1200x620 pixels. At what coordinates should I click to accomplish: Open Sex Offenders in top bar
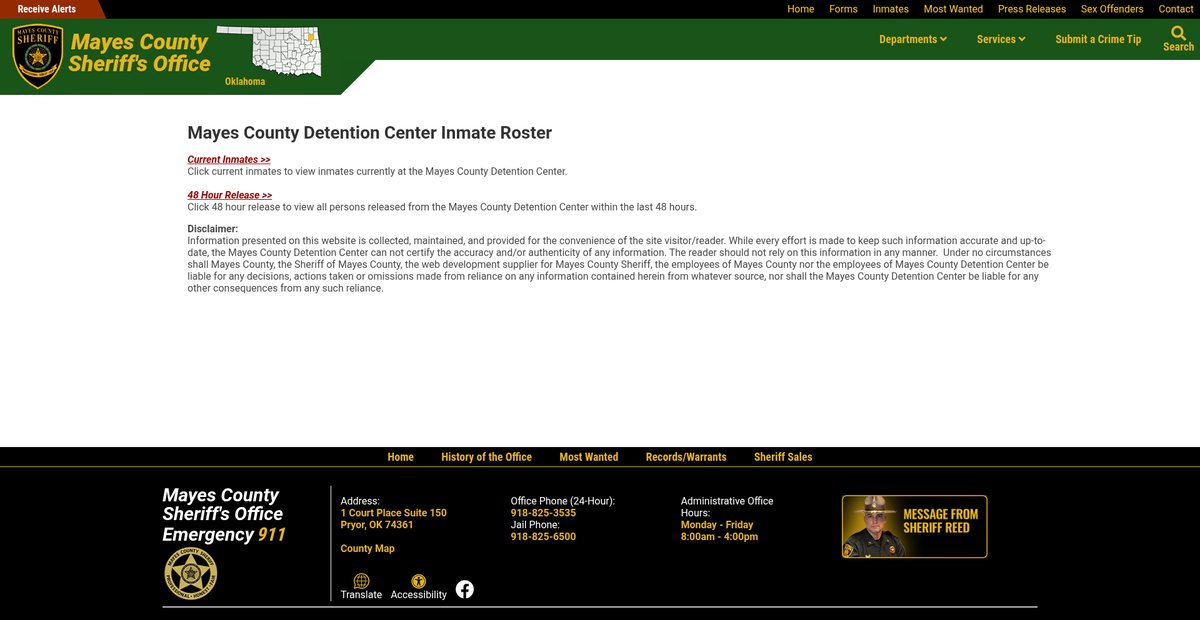[x=1112, y=9]
